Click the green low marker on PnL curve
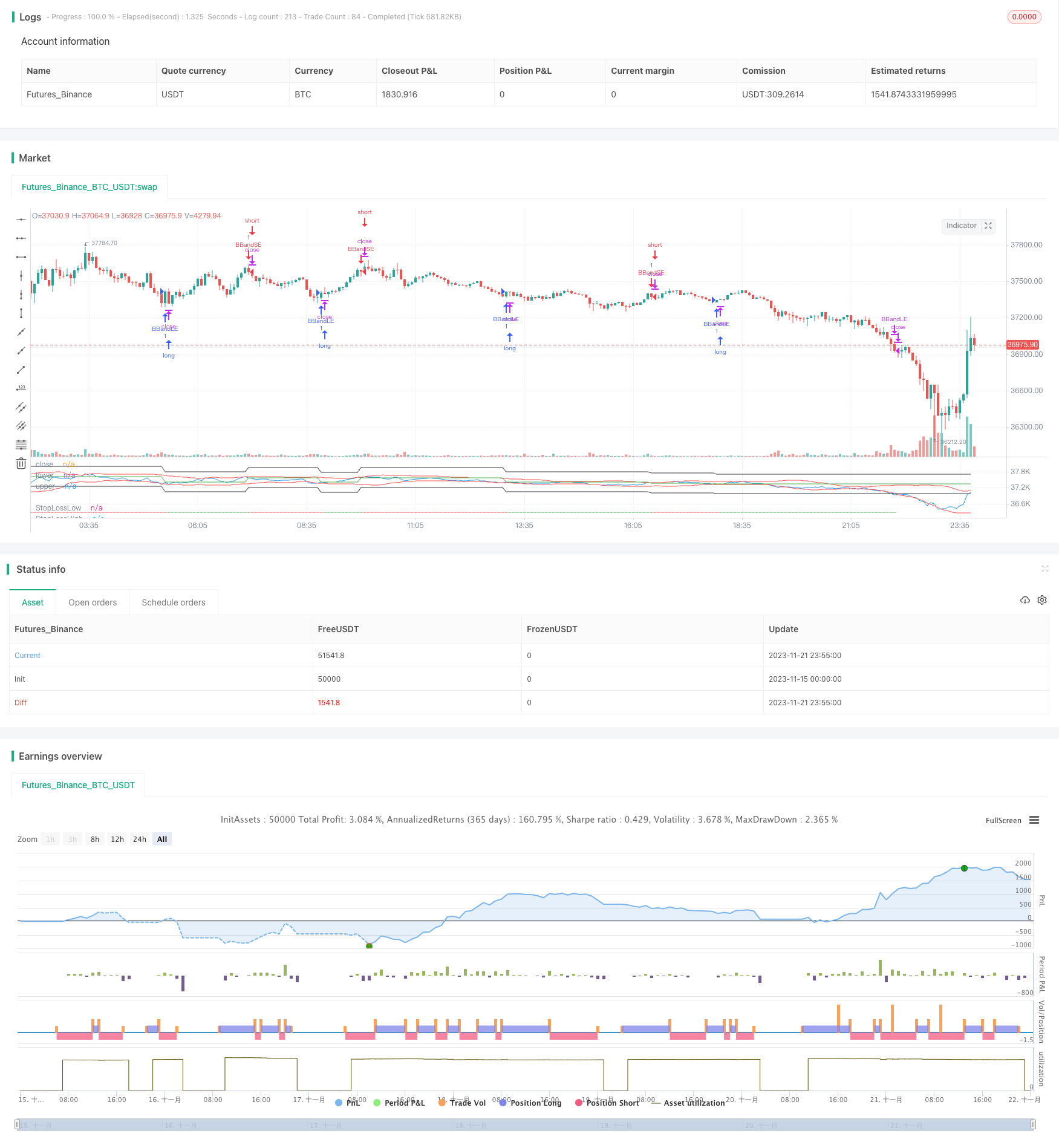The image size is (1059, 1148). point(369,946)
